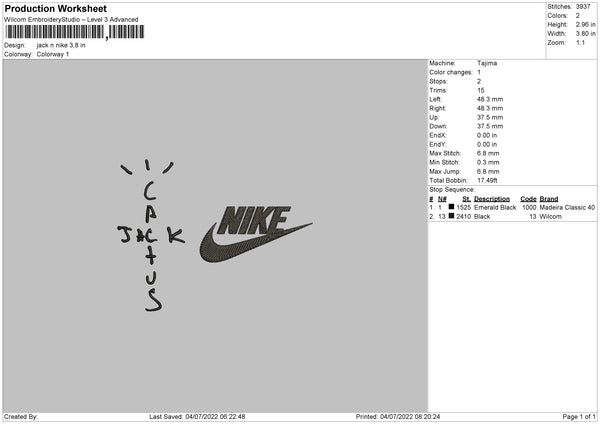
Task: Click the Stitches value '3937'
Action: tap(583, 7)
